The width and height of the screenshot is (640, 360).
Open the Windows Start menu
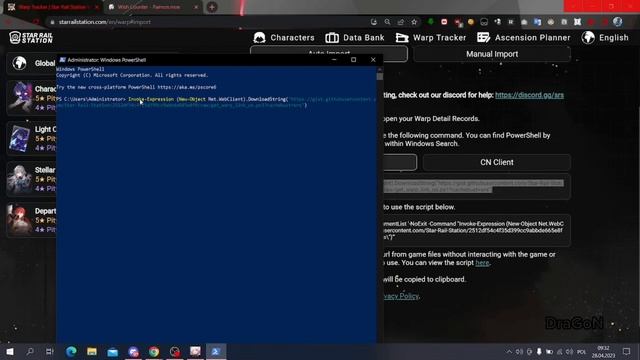10,351
